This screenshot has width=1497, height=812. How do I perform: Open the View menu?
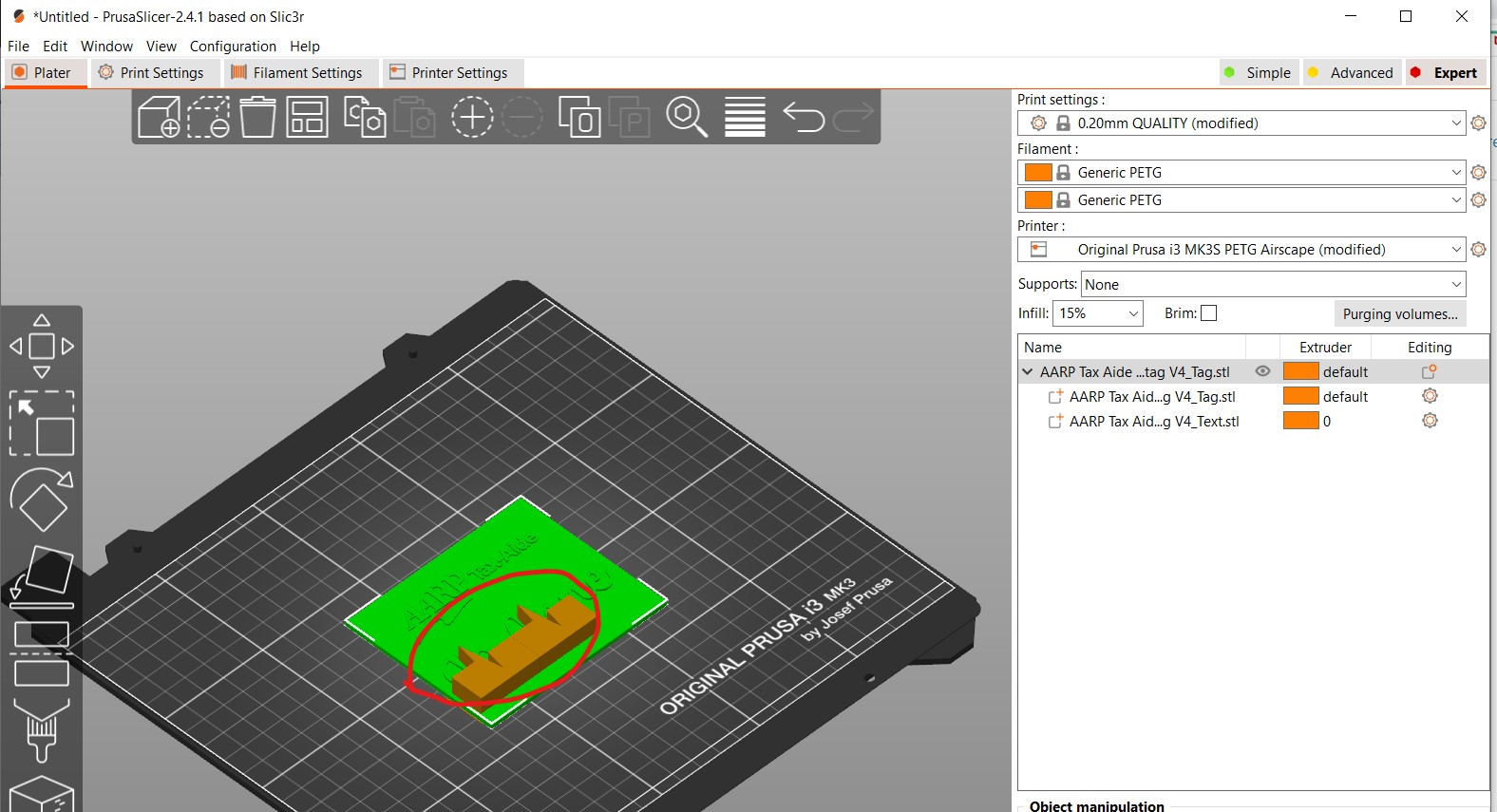[161, 46]
